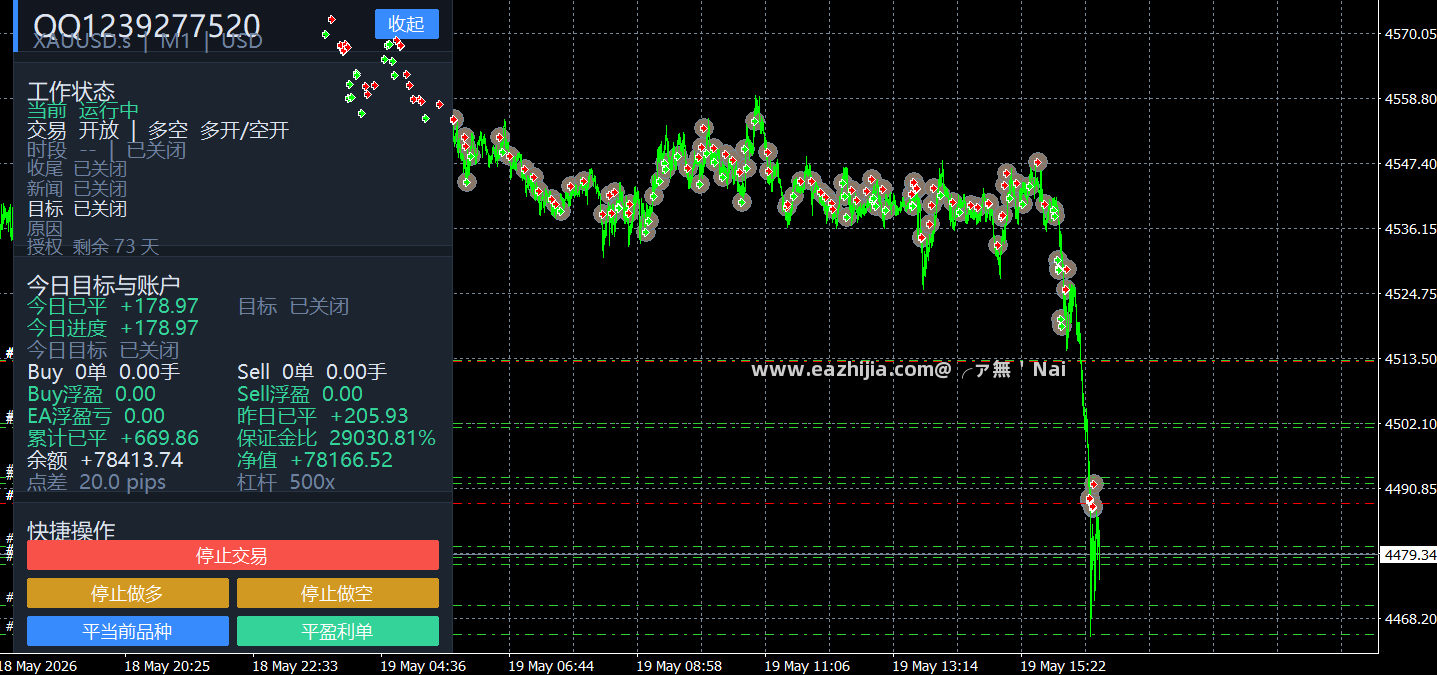Click the 余额 +78413.74 balance value

tap(105, 460)
